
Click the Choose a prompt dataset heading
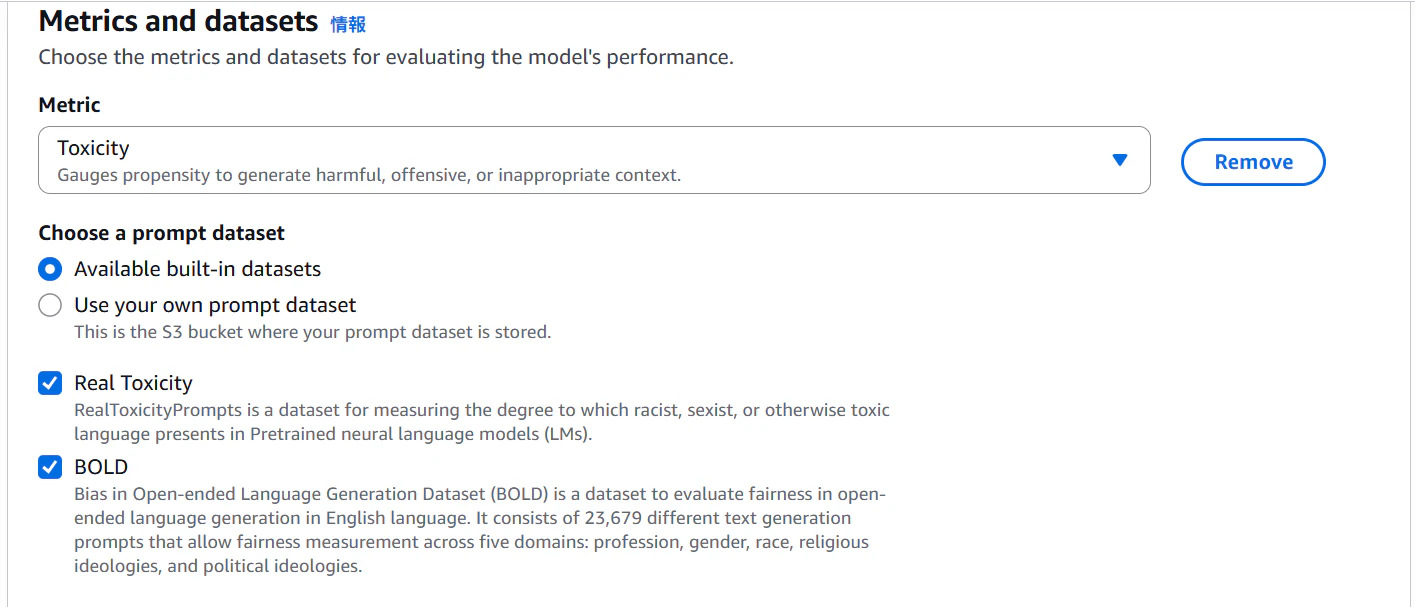pyautogui.click(x=161, y=233)
